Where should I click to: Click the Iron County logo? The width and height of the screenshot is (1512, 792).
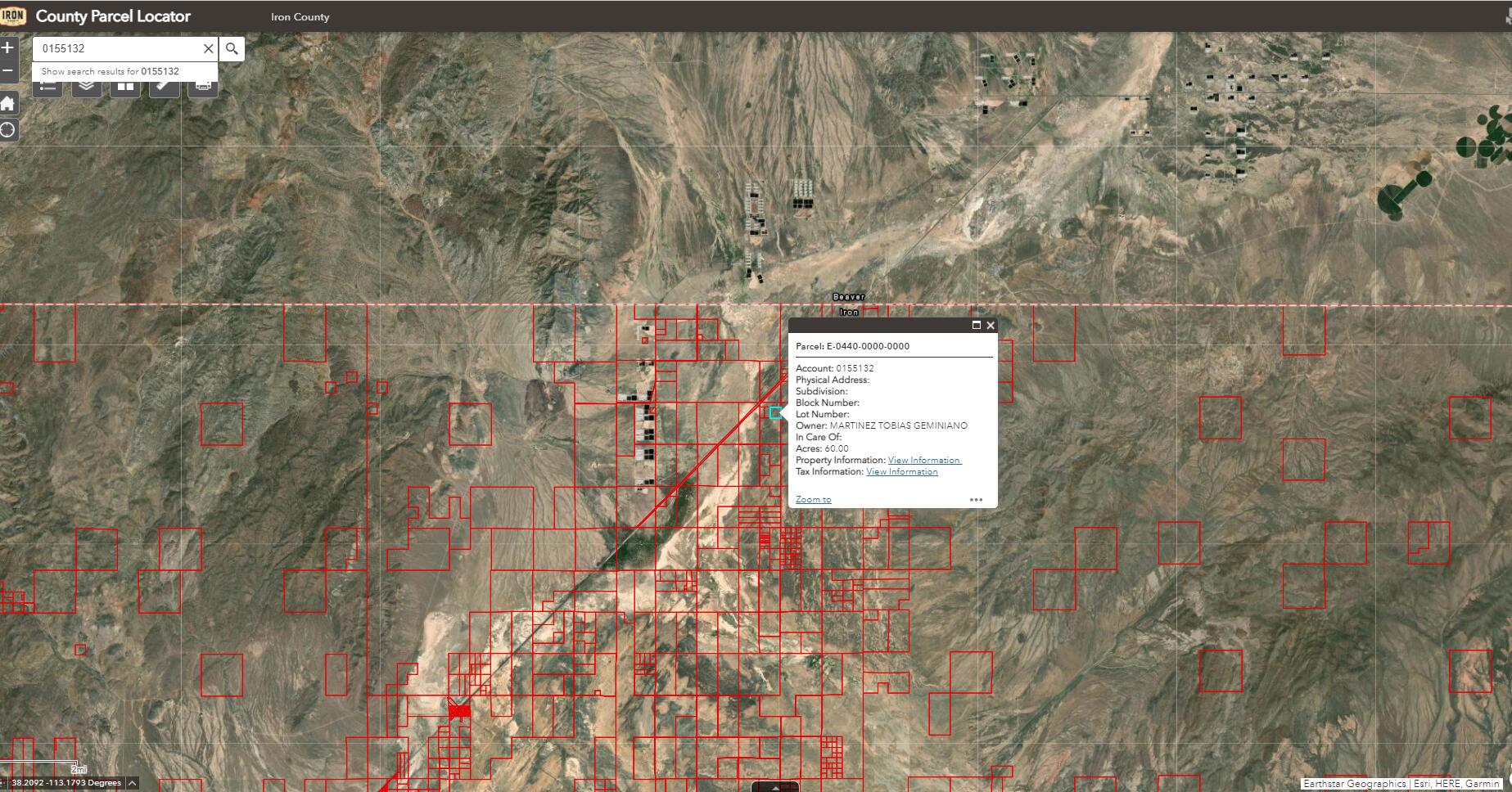(13, 16)
